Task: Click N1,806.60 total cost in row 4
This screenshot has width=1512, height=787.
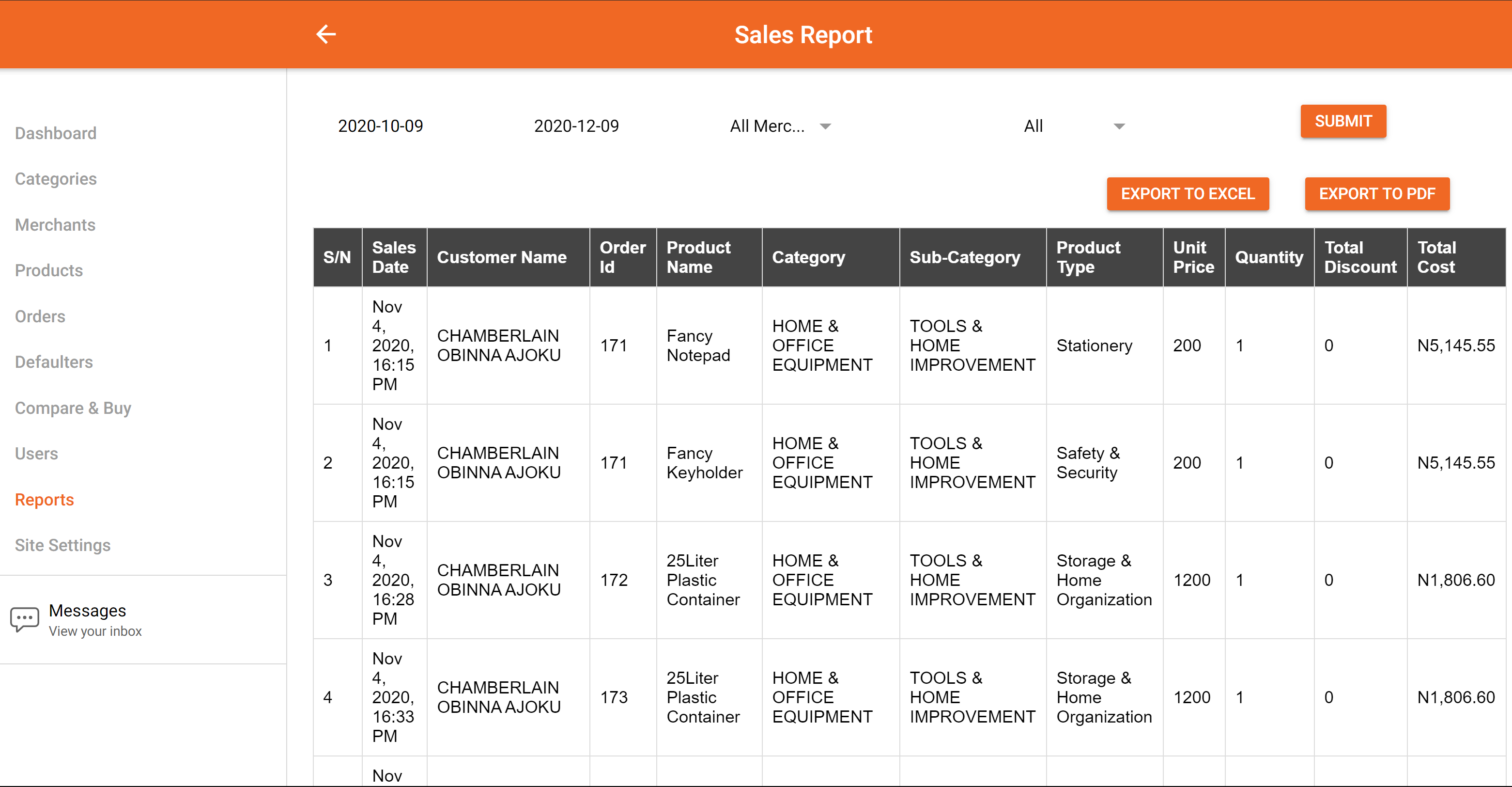Action: [1456, 697]
